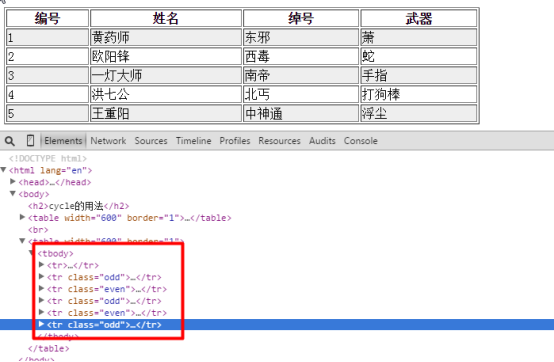The width and height of the screenshot is (554, 362).
Task: Click the 绰号 table header
Action: tap(301, 18)
